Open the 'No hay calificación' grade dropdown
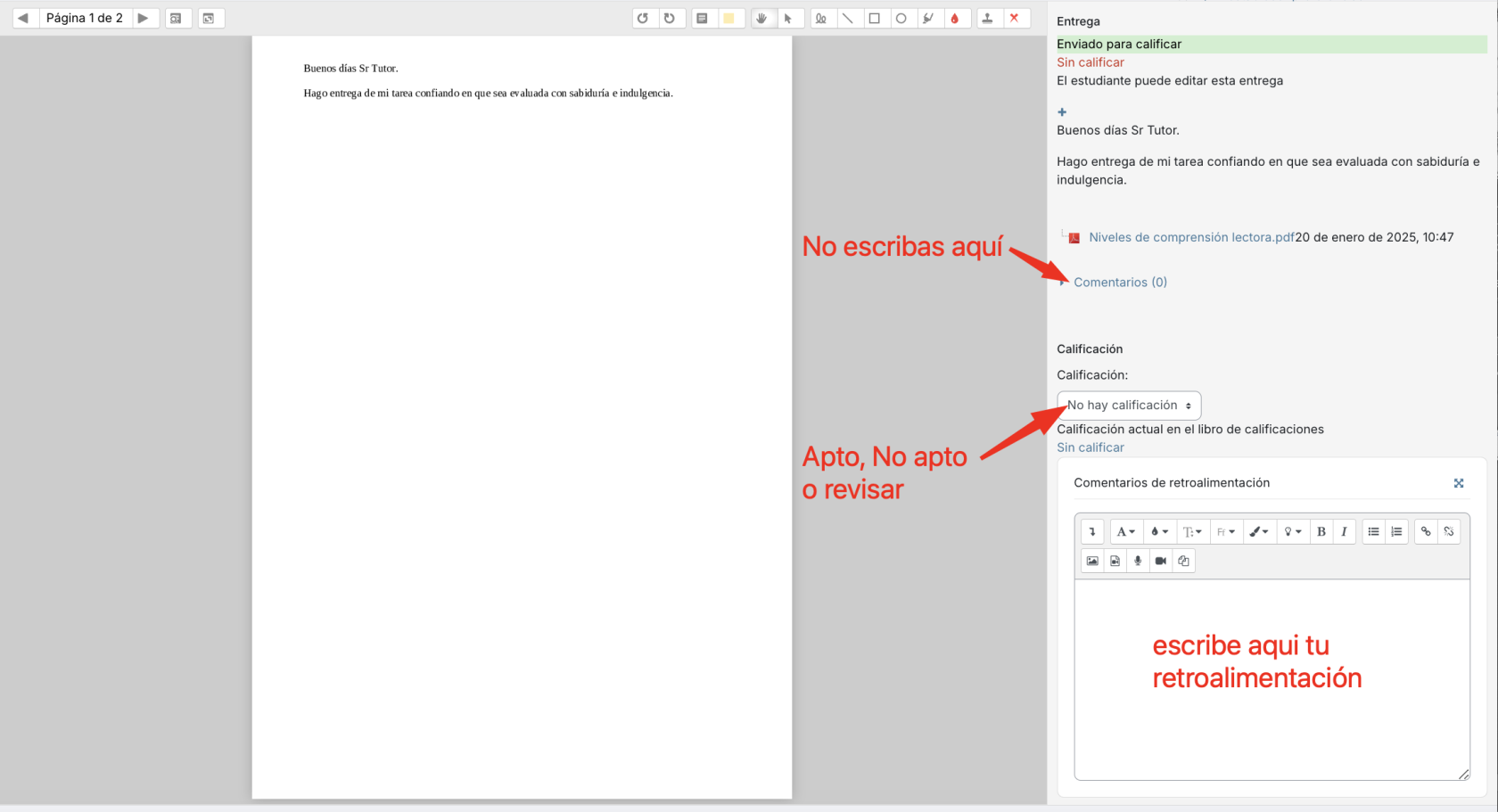Screen dimensions: 1498x812 (1129, 406)
